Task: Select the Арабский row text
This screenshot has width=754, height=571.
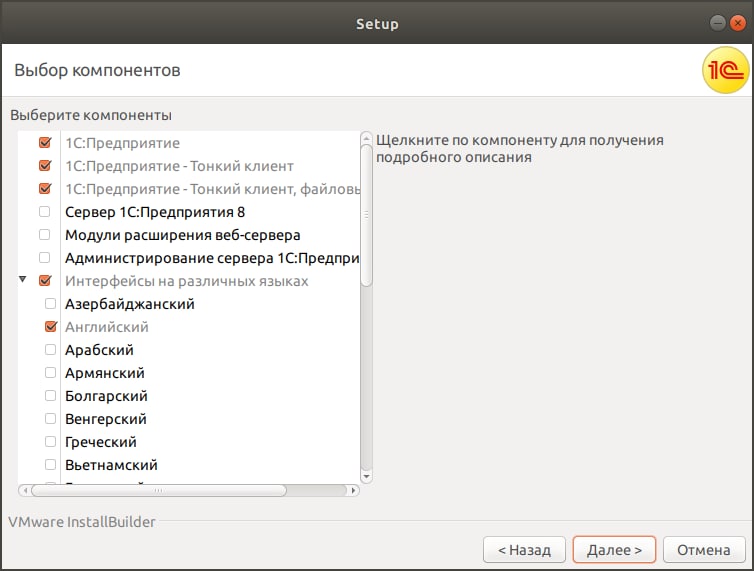Action: click(x=99, y=350)
